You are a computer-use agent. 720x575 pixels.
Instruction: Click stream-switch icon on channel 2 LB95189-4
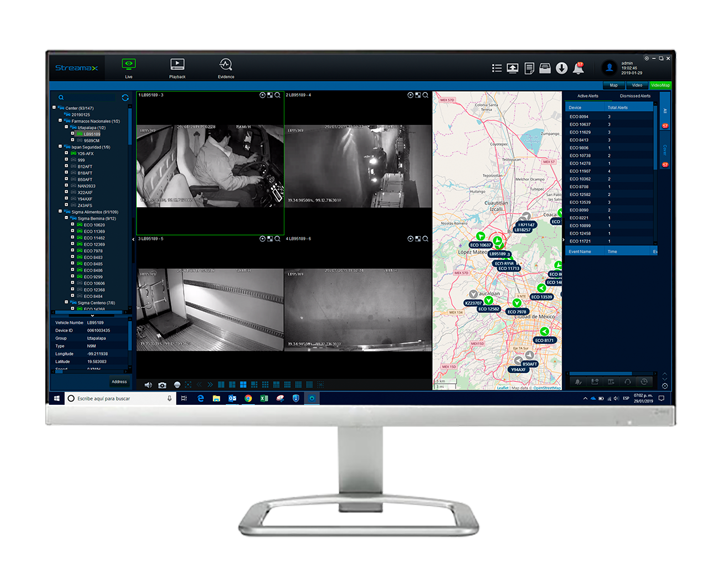click(x=418, y=95)
